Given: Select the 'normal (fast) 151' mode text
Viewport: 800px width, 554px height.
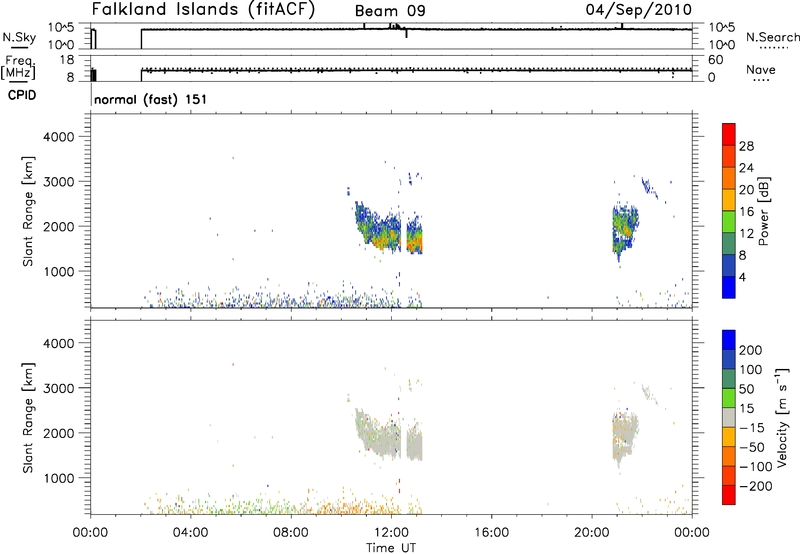Looking at the screenshot, I should pos(151,99).
